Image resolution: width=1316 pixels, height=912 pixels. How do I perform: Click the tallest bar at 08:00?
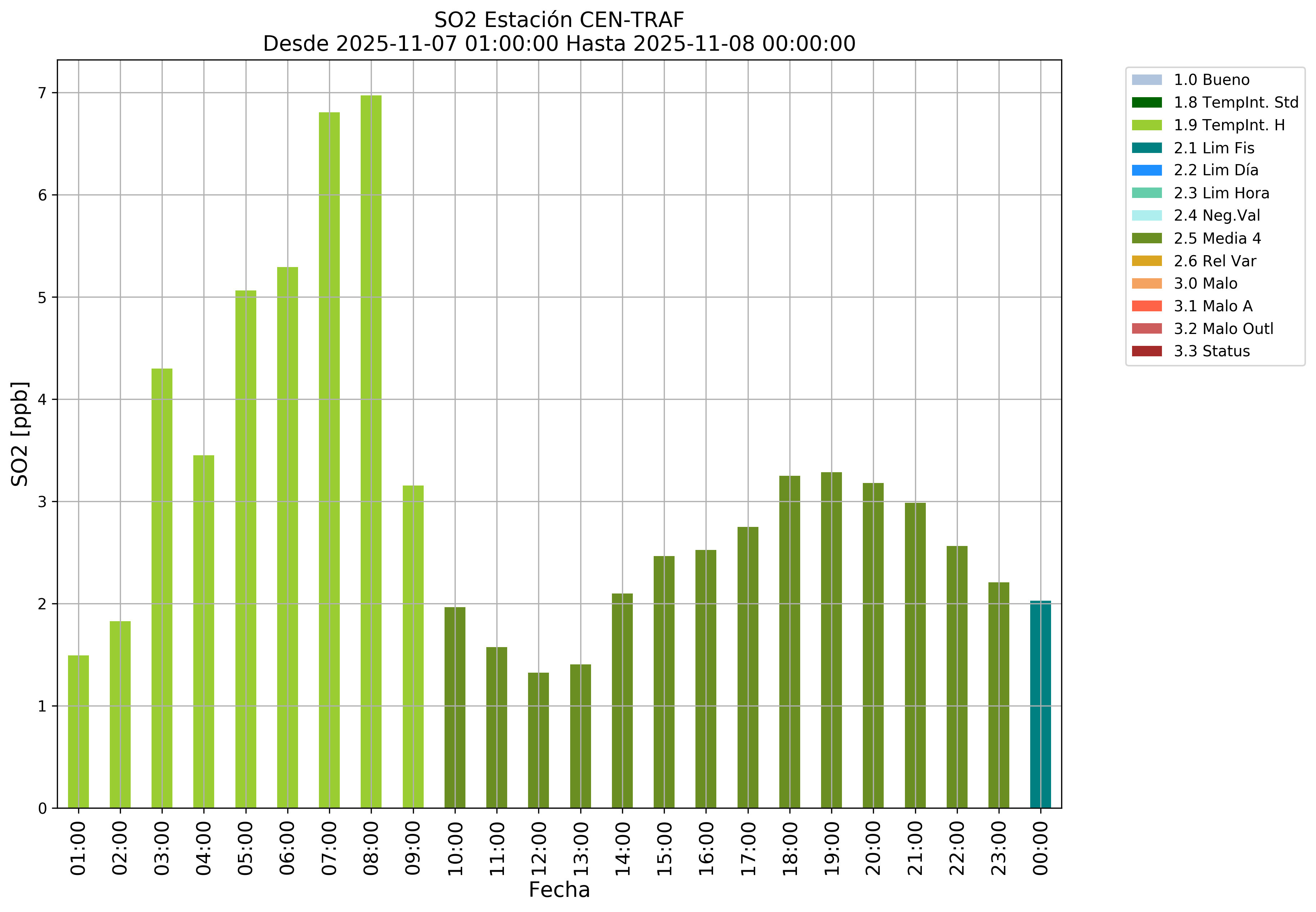point(371,451)
